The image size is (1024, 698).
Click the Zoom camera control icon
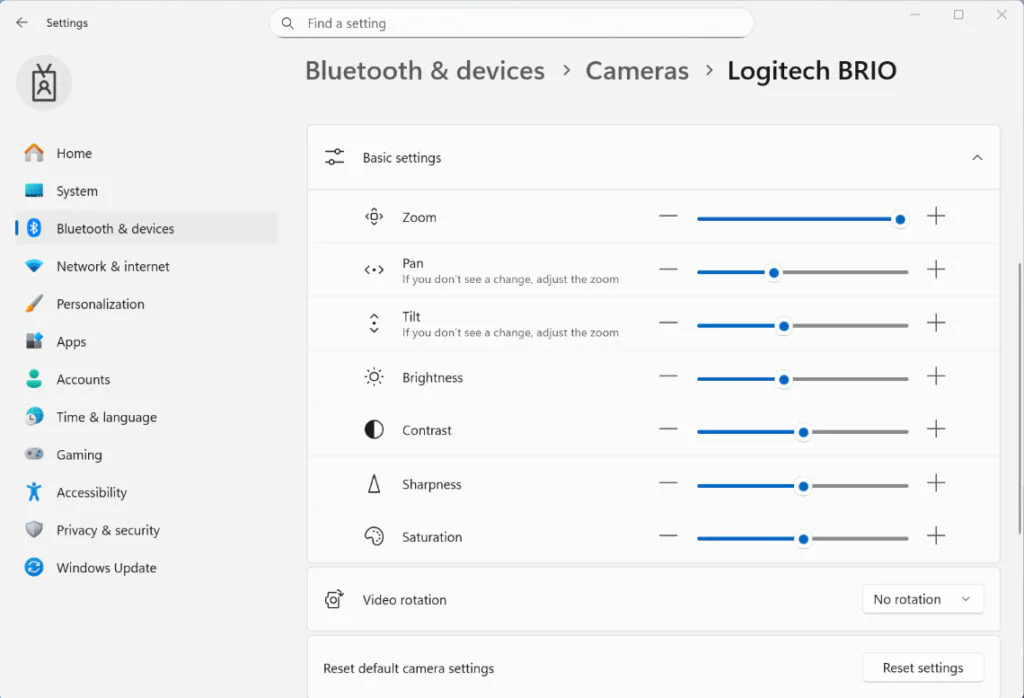[374, 216]
